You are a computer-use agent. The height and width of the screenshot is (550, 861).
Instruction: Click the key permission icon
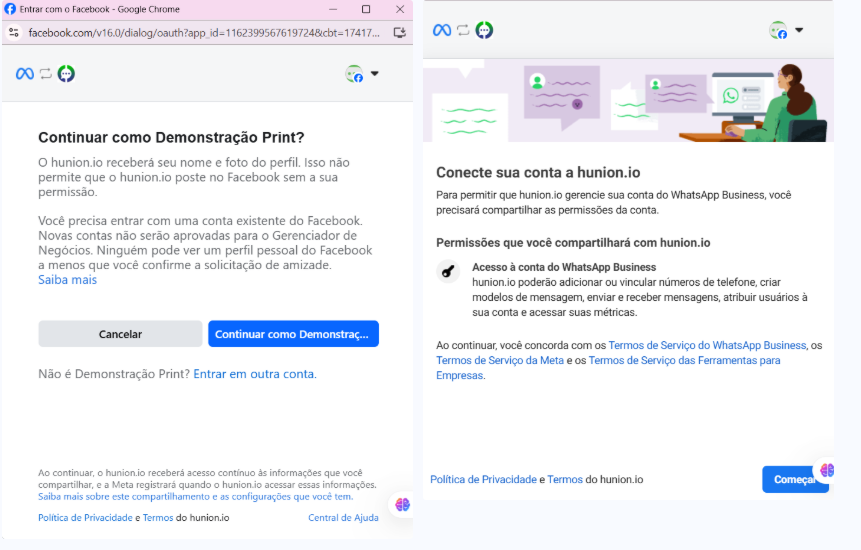click(x=448, y=271)
